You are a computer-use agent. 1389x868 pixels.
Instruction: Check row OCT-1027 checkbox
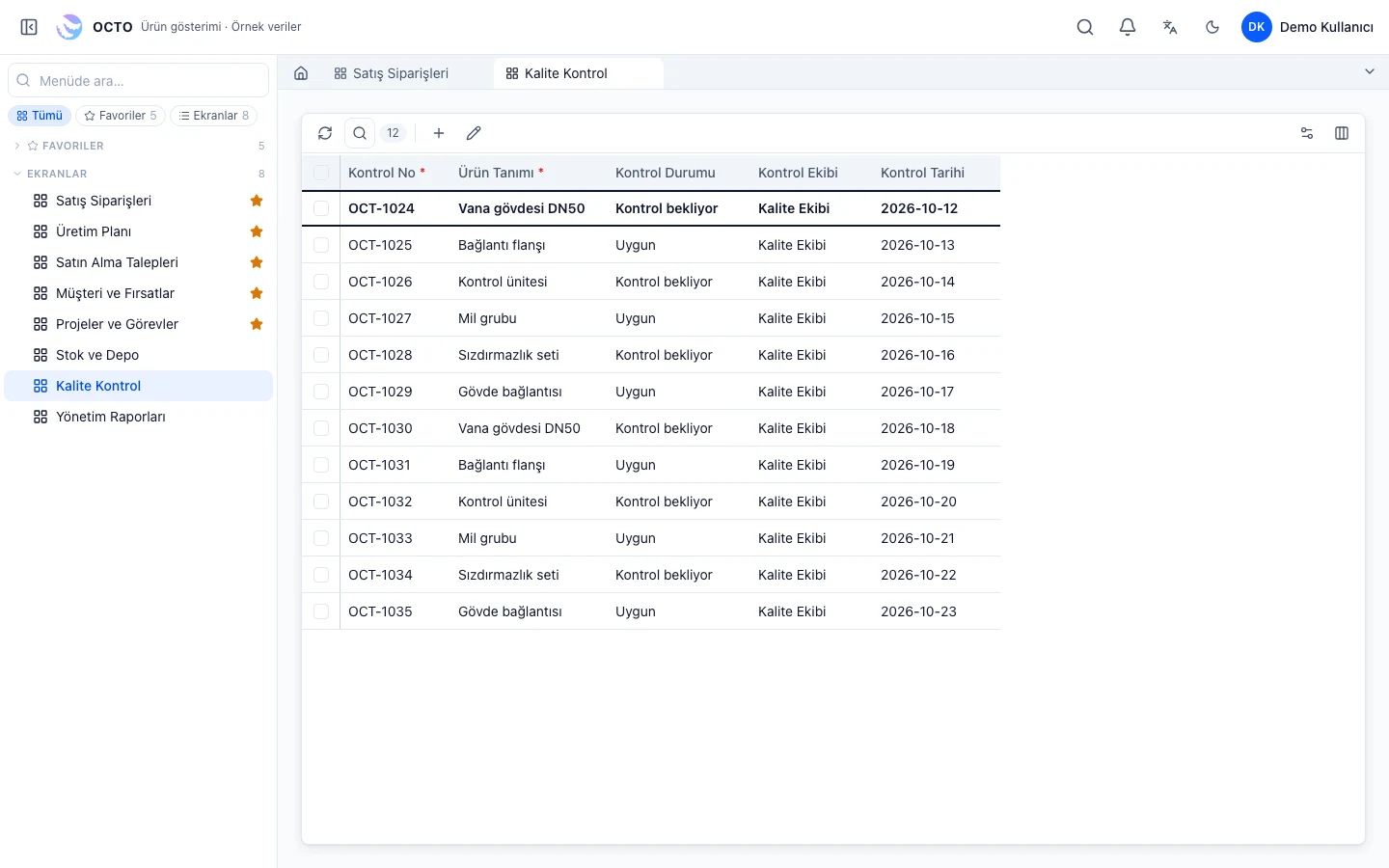(x=321, y=318)
